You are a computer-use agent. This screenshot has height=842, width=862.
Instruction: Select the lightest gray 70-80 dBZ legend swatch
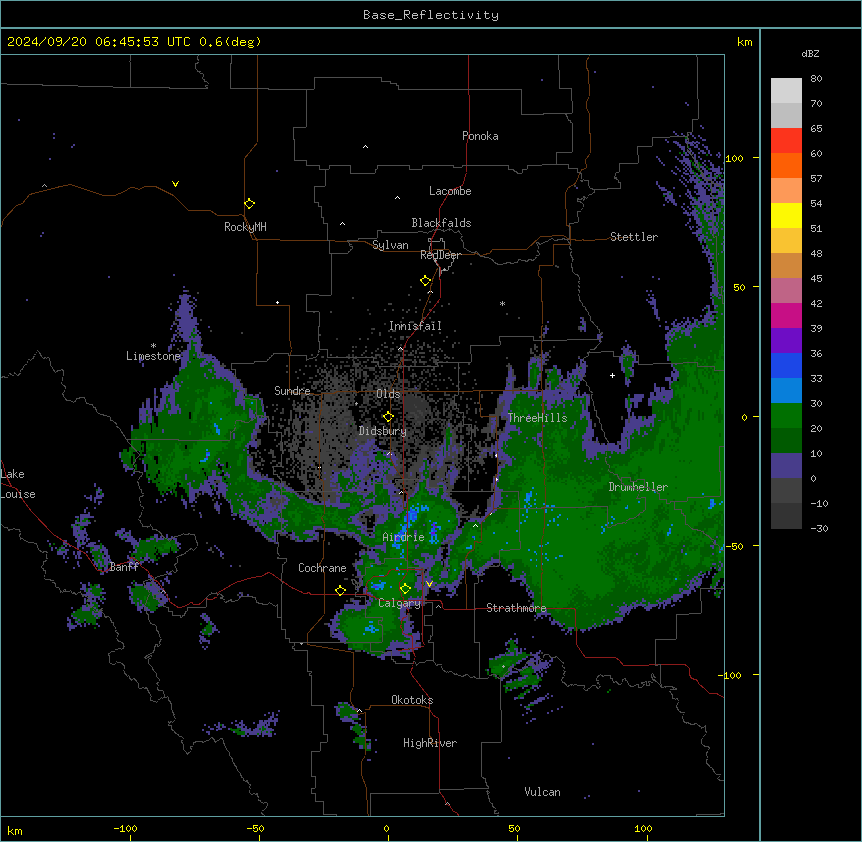(786, 91)
